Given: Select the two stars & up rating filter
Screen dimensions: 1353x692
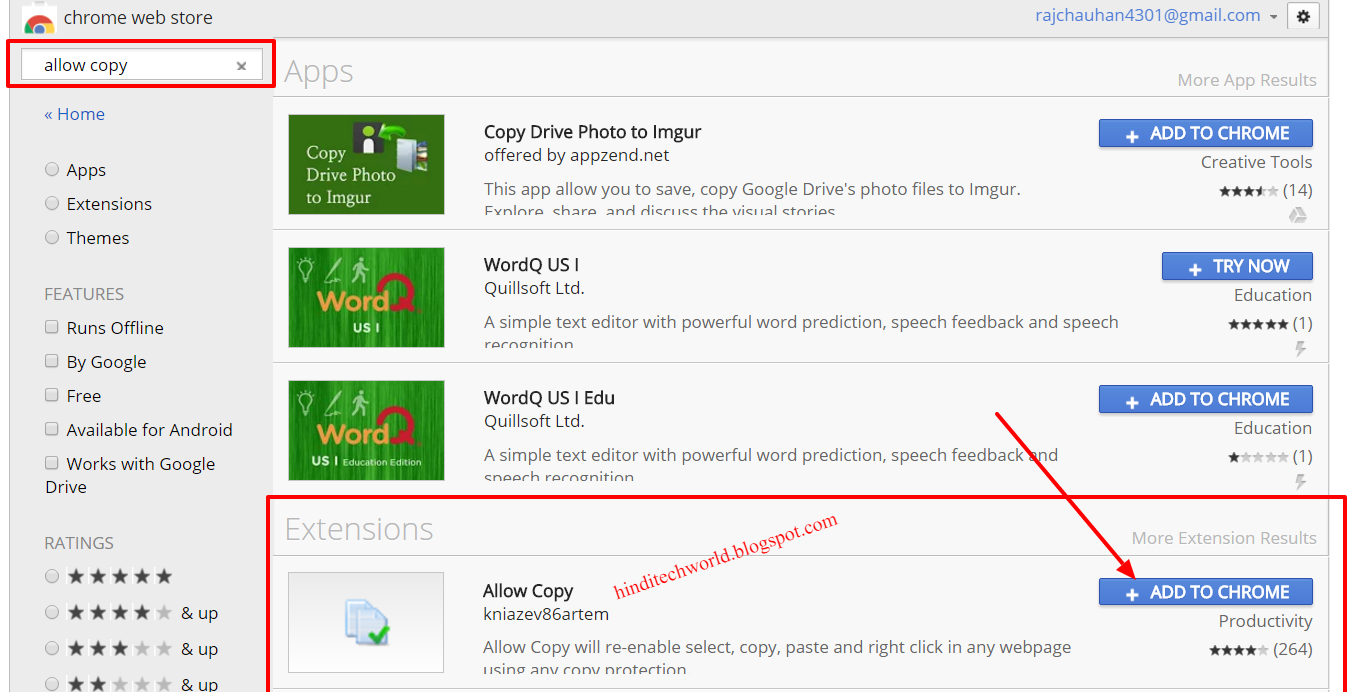Looking at the screenshot, I should (x=52, y=684).
